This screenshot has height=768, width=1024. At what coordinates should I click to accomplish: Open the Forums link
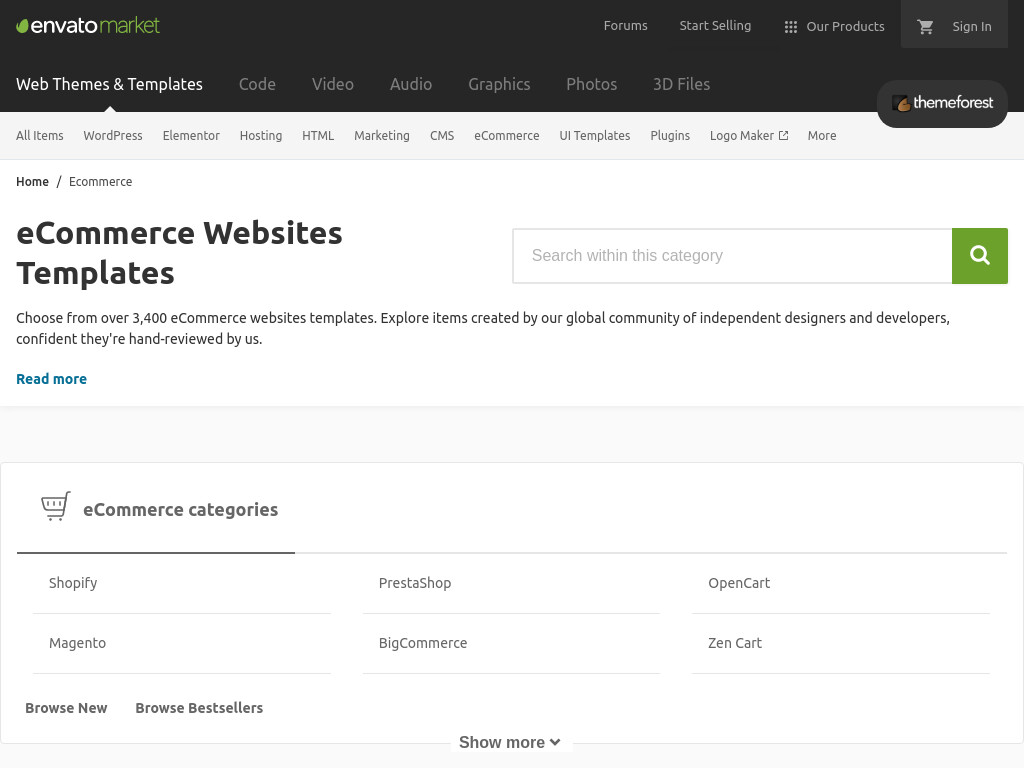[625, 25]
